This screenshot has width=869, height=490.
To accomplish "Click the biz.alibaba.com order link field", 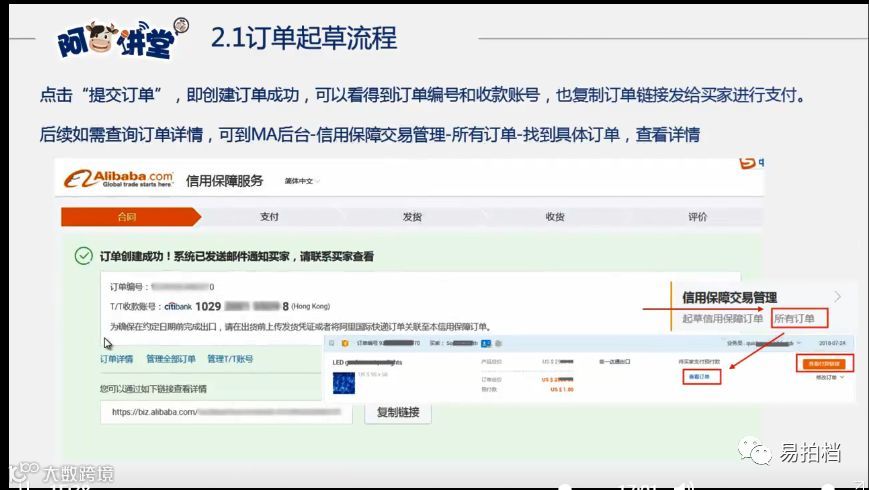I will pyautogui.click(x=226, y=412).
